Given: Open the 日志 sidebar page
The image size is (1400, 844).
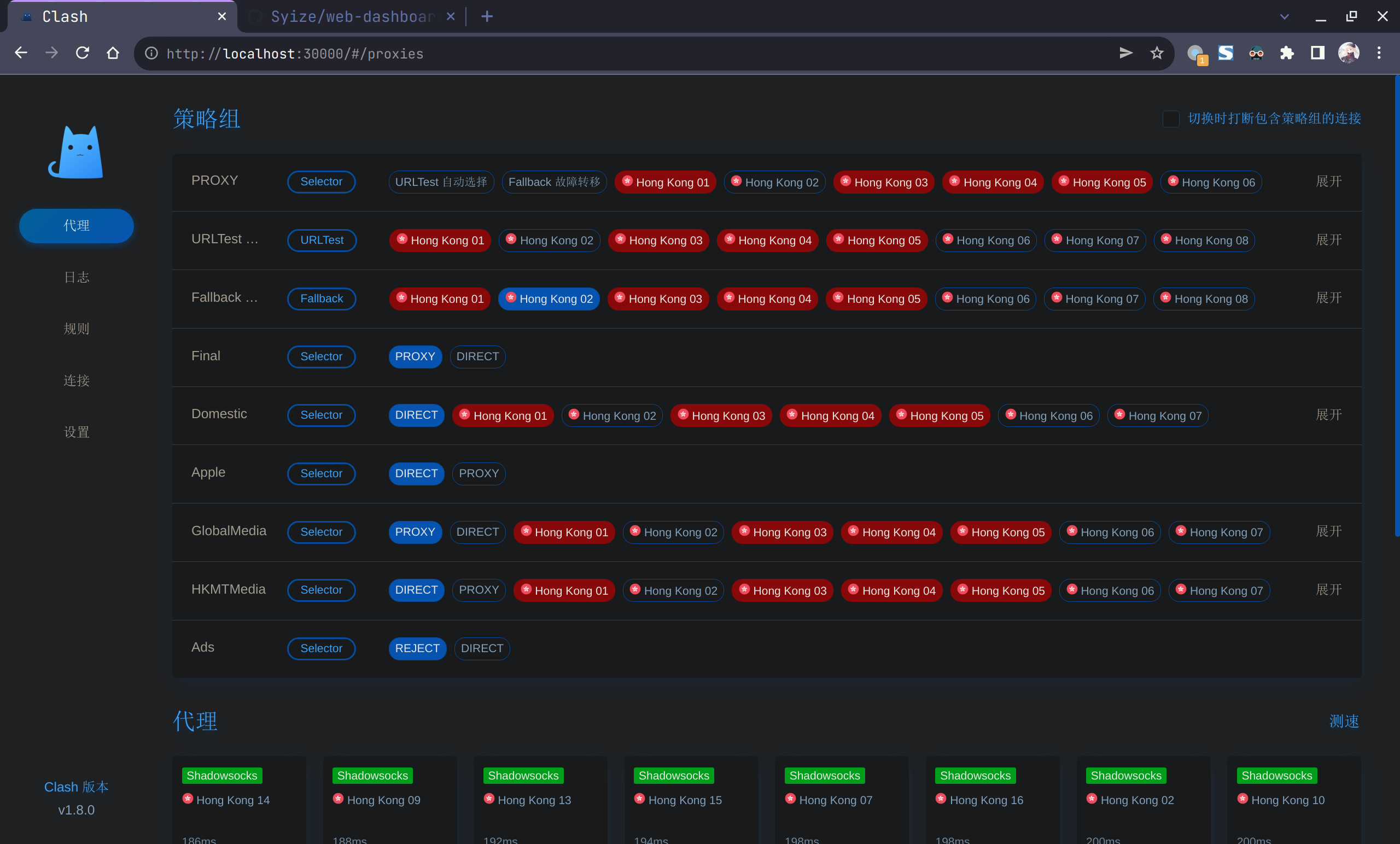Looking at the screenshot, I should click(x=76, y=277).
